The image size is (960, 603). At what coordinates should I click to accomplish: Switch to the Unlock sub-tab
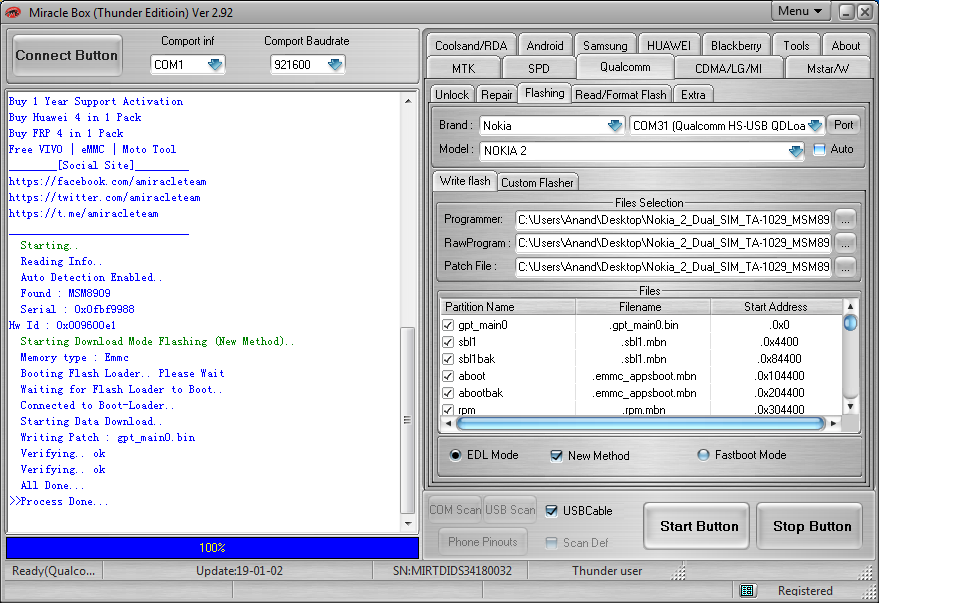(x=452, y=94)
